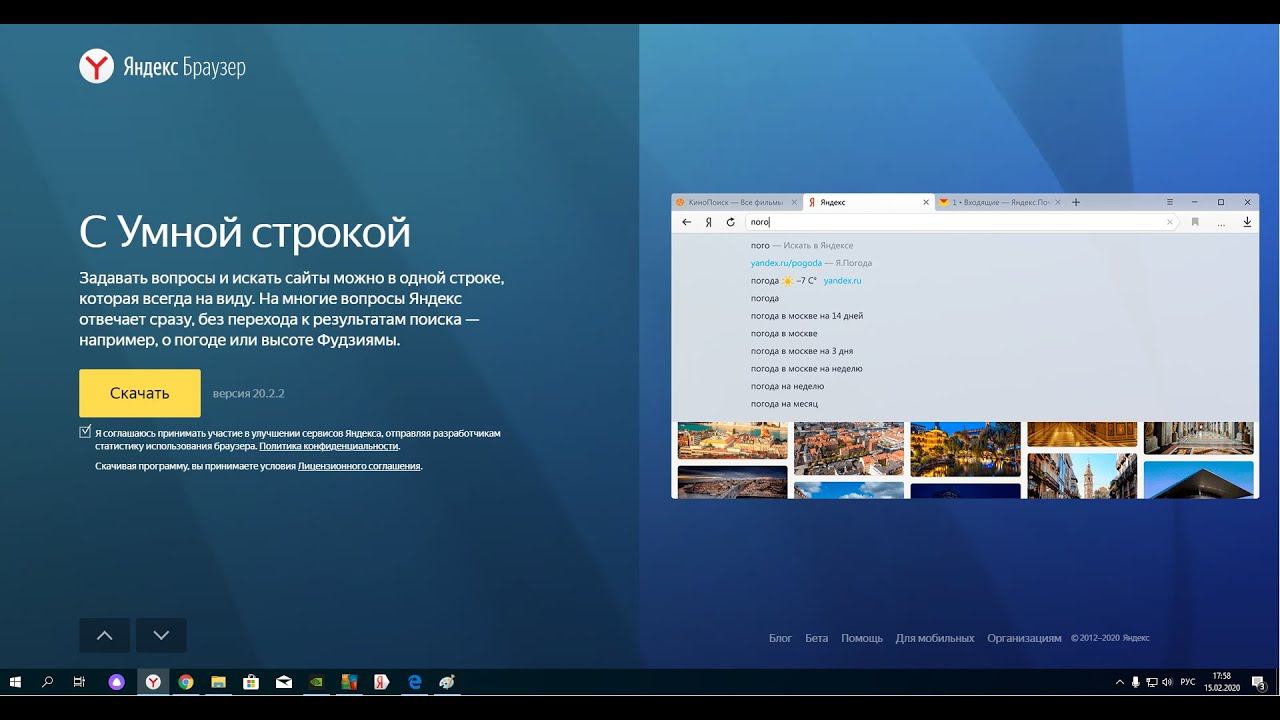
Task: Launch the purple Alice assistant on the taskbar
Action: (117, 682)
